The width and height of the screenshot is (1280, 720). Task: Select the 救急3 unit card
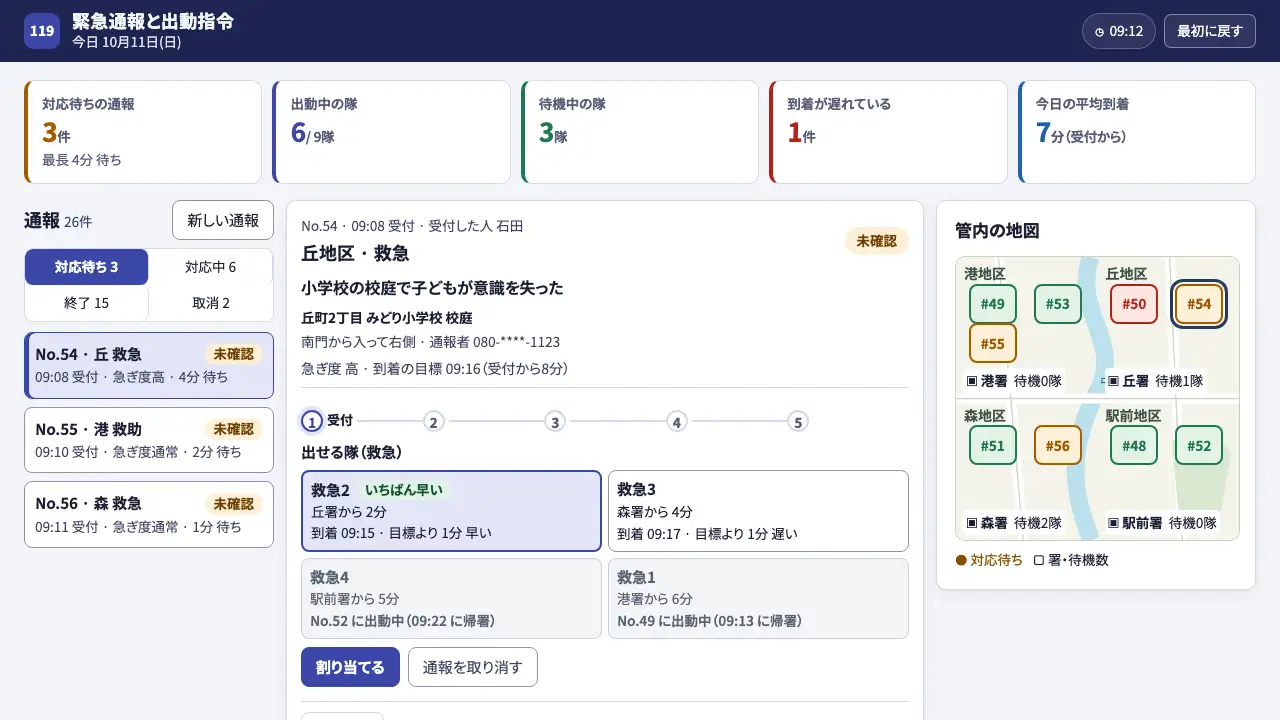[x=758, y=511]
